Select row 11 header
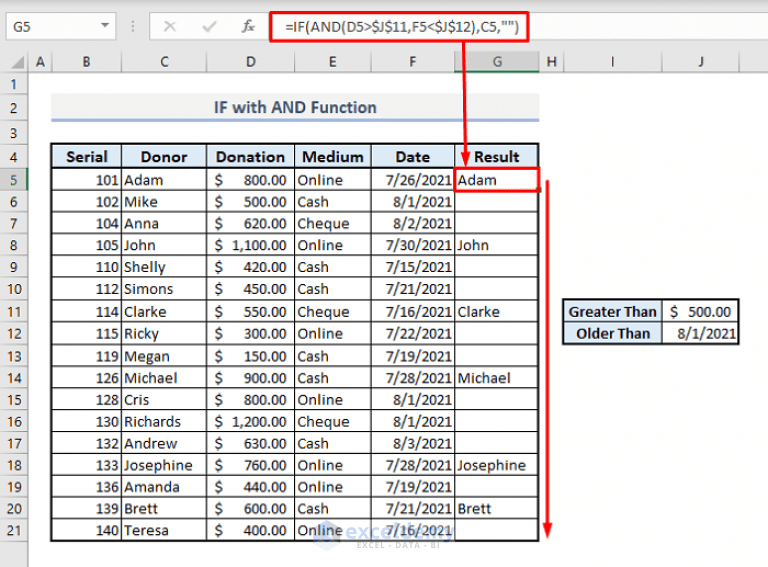The width and height of the screenshot is (768, 567). 14,312
